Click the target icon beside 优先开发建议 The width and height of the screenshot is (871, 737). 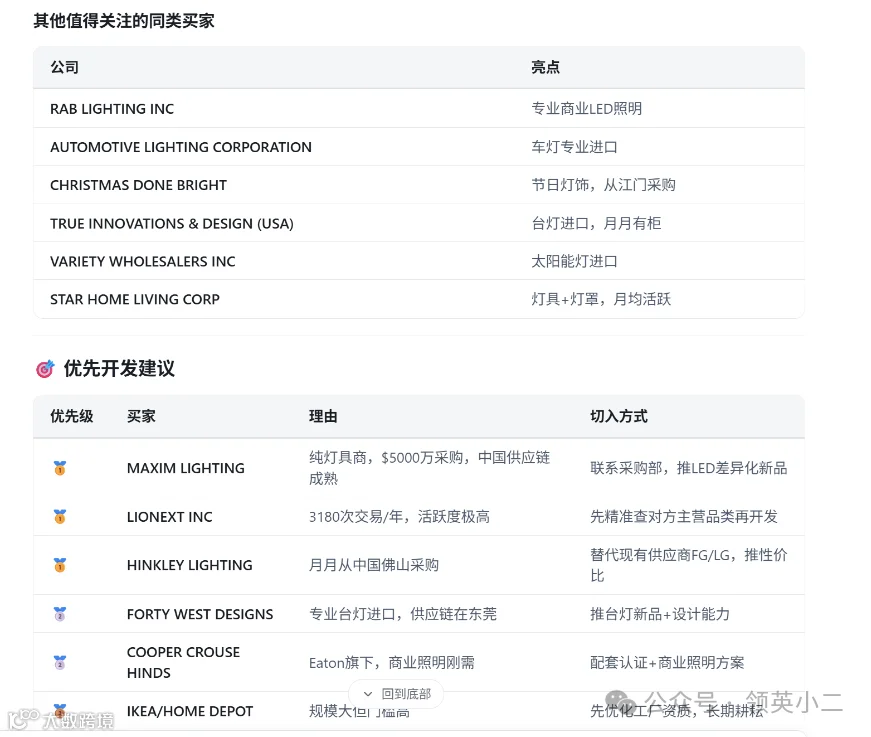[x=45, y=369]
